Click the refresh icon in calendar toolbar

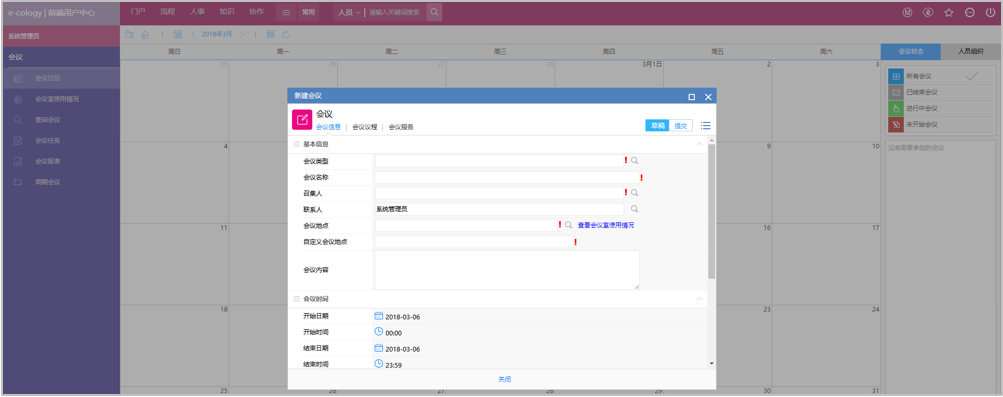click(286, 35)
